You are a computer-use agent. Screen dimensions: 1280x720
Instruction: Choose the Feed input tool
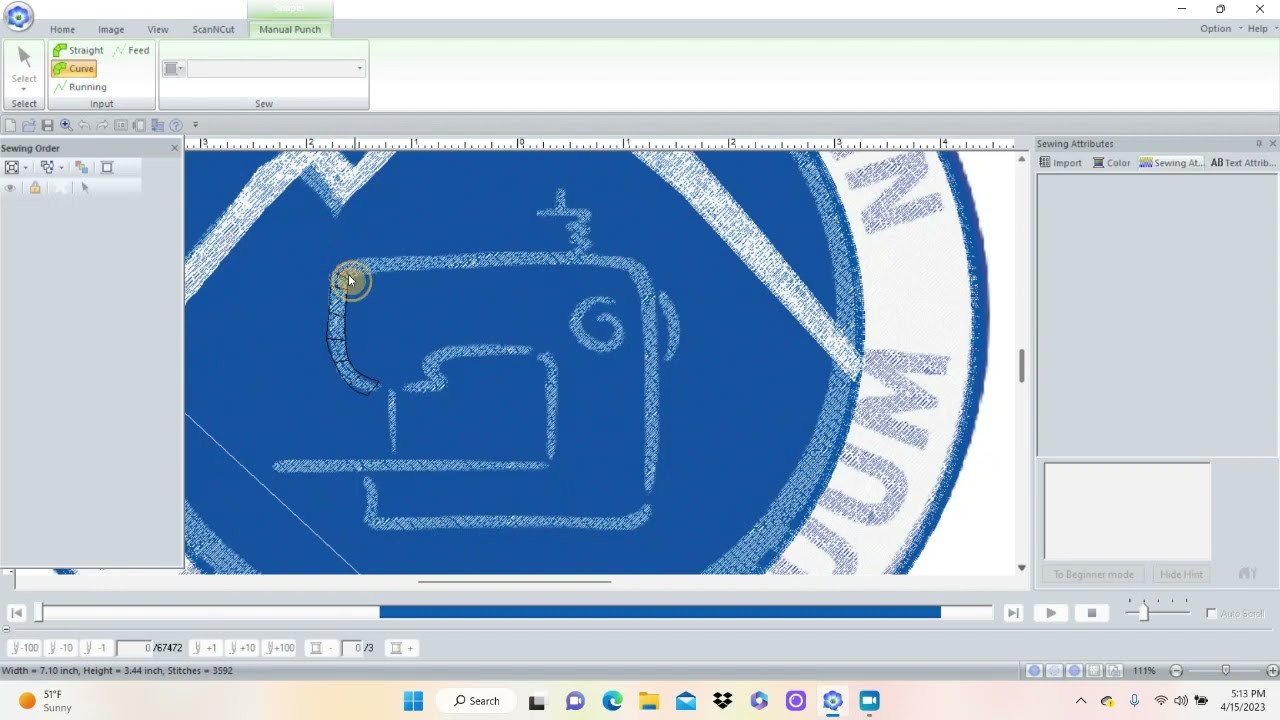(132, 50)
